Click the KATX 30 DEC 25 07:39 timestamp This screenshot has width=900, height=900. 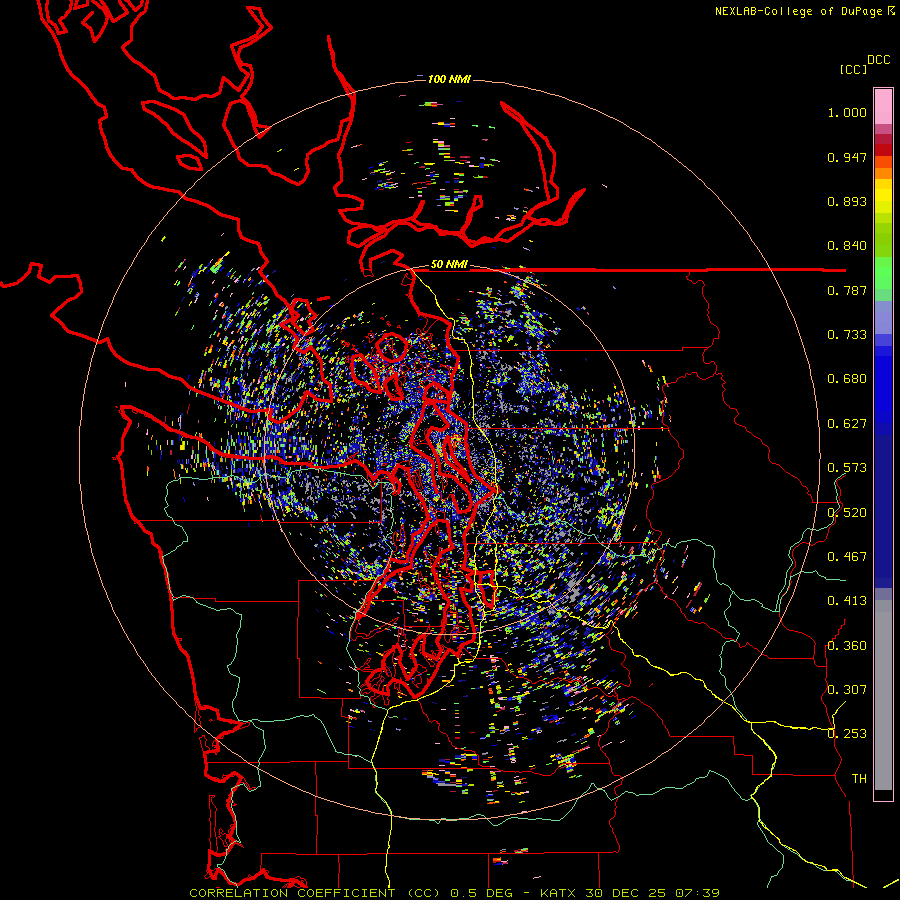pos(629,893)
